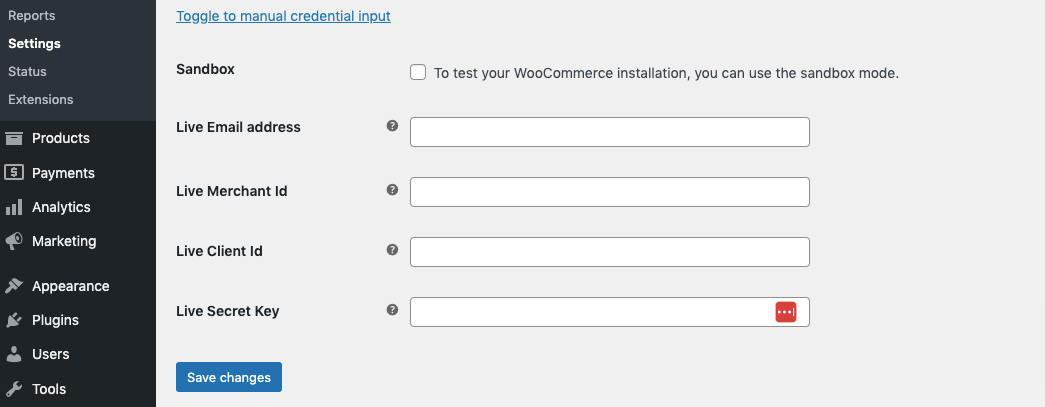Viewport: 1045px width, 407px height.
Task: Open the Reports submenu item
Action: [x=31, y=15]
